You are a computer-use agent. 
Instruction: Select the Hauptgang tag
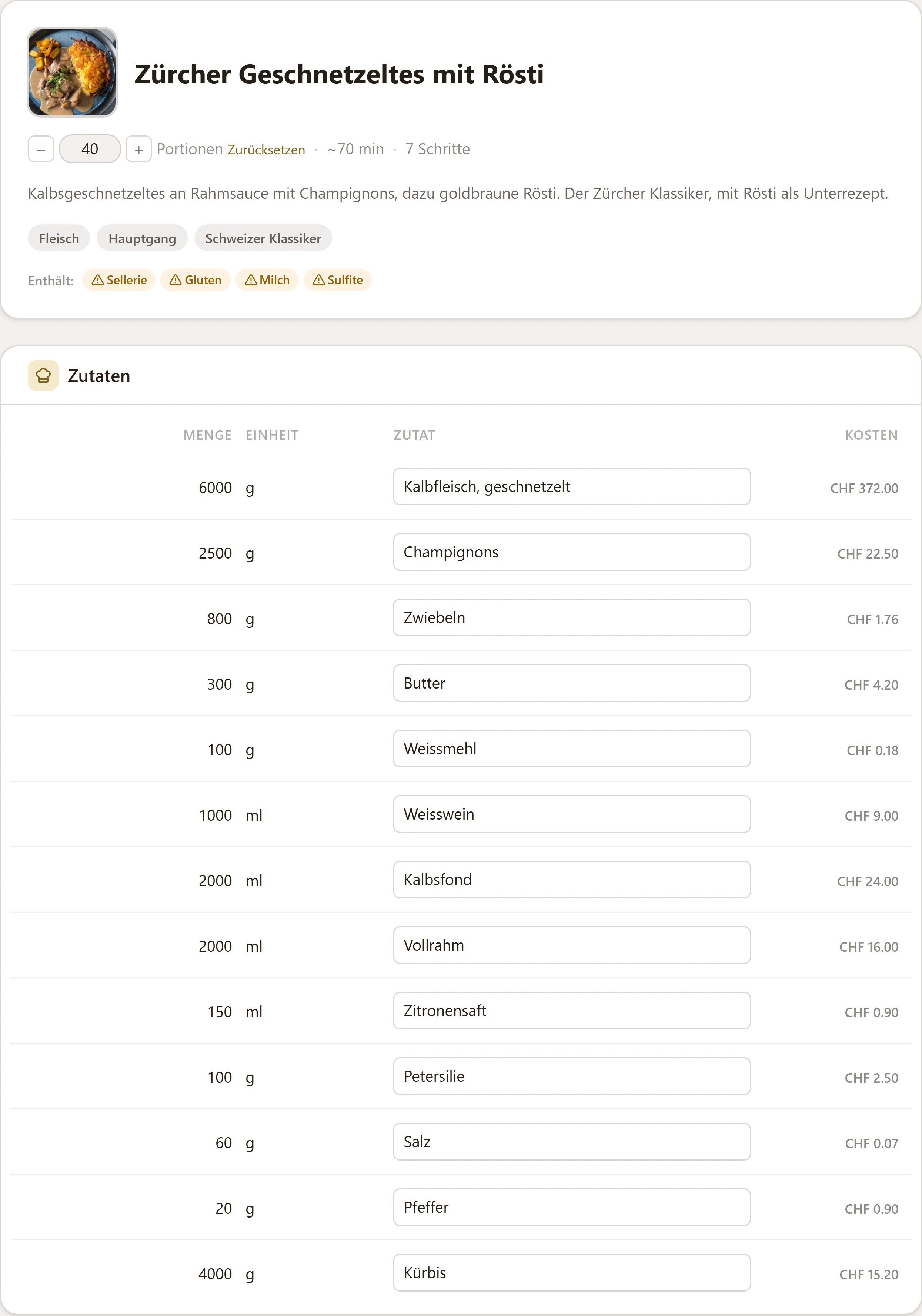tap(142, 238)
